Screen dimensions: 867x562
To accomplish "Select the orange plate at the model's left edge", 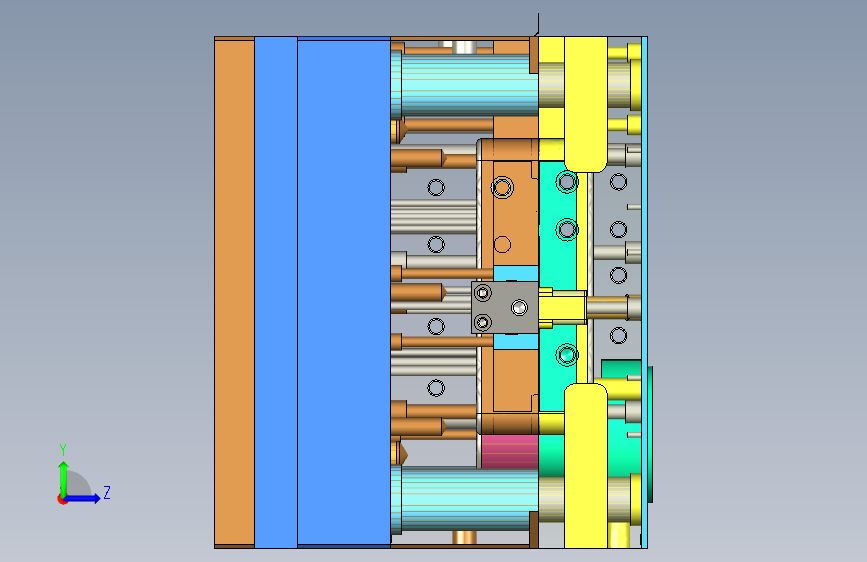I will coord(234,292).
